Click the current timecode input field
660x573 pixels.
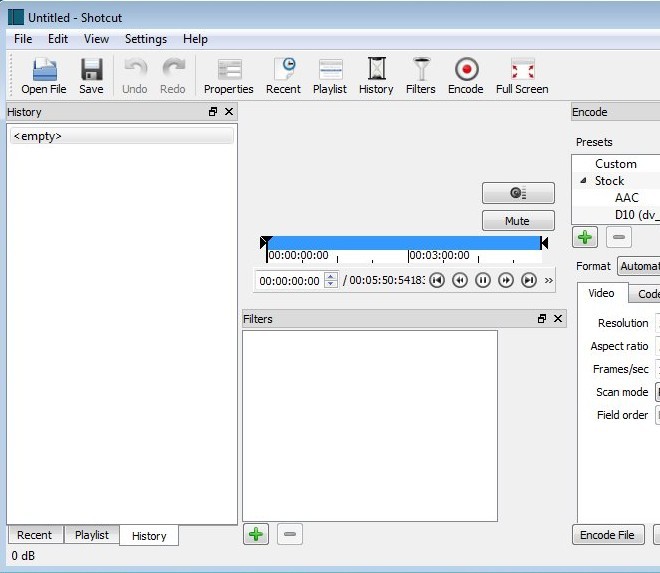click(290, 281)
